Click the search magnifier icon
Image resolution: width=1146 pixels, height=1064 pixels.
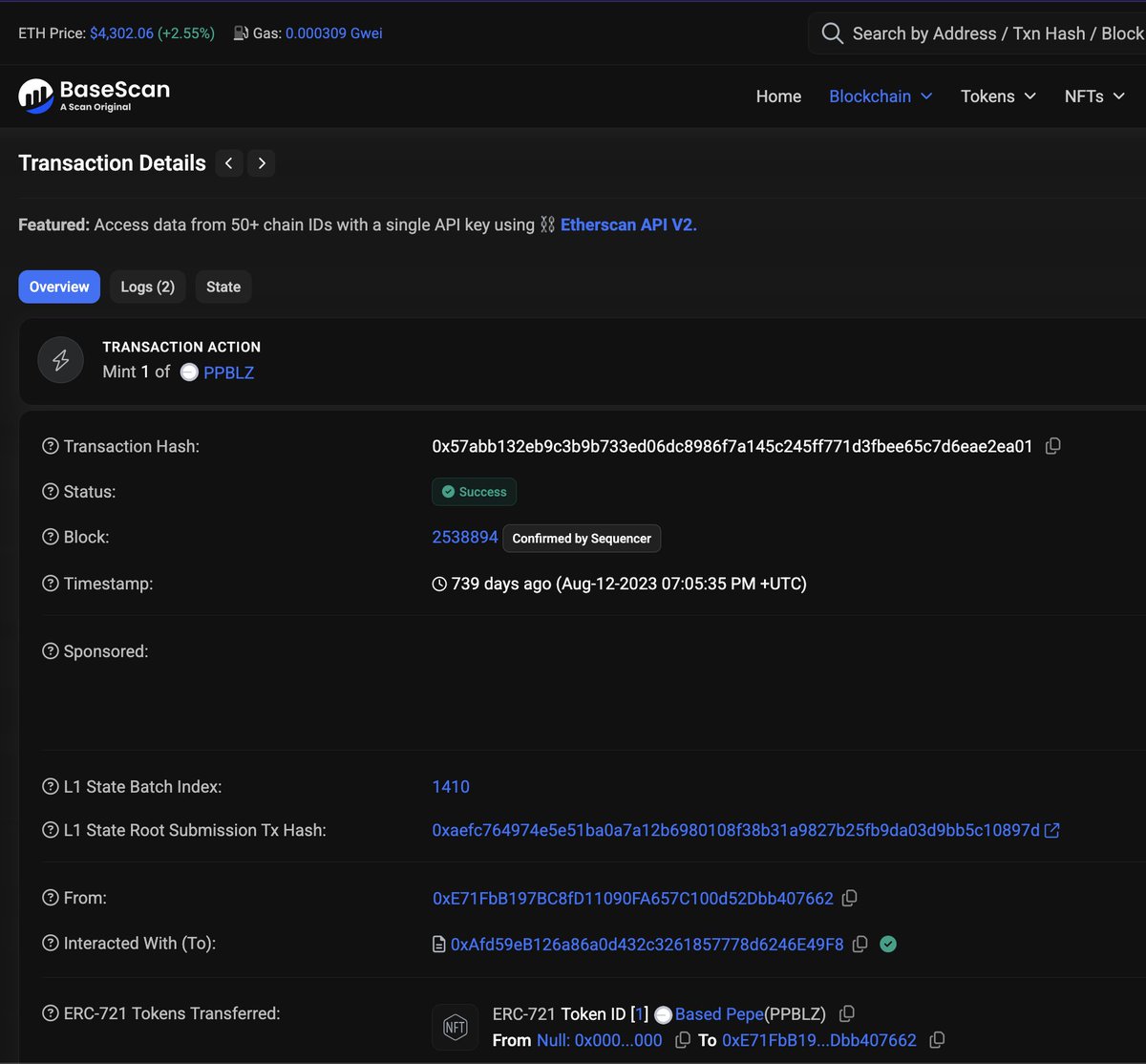click(x=832, y=33)
